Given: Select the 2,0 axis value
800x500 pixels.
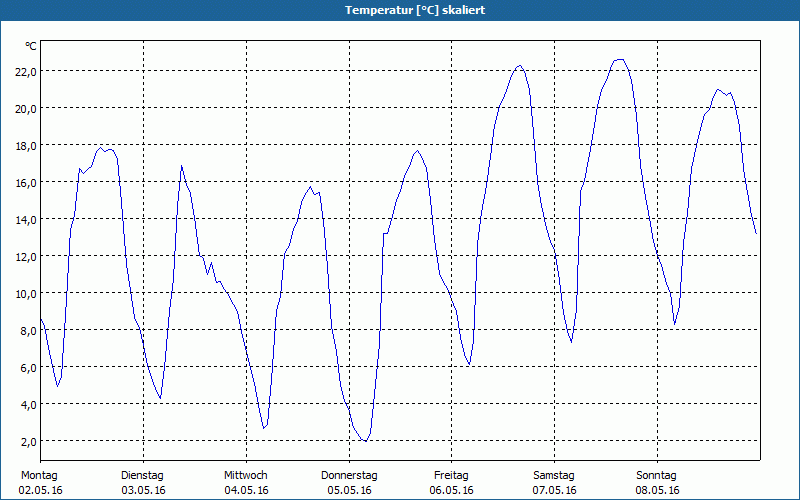Looking at the screenshot, I should tap(29, 442).
